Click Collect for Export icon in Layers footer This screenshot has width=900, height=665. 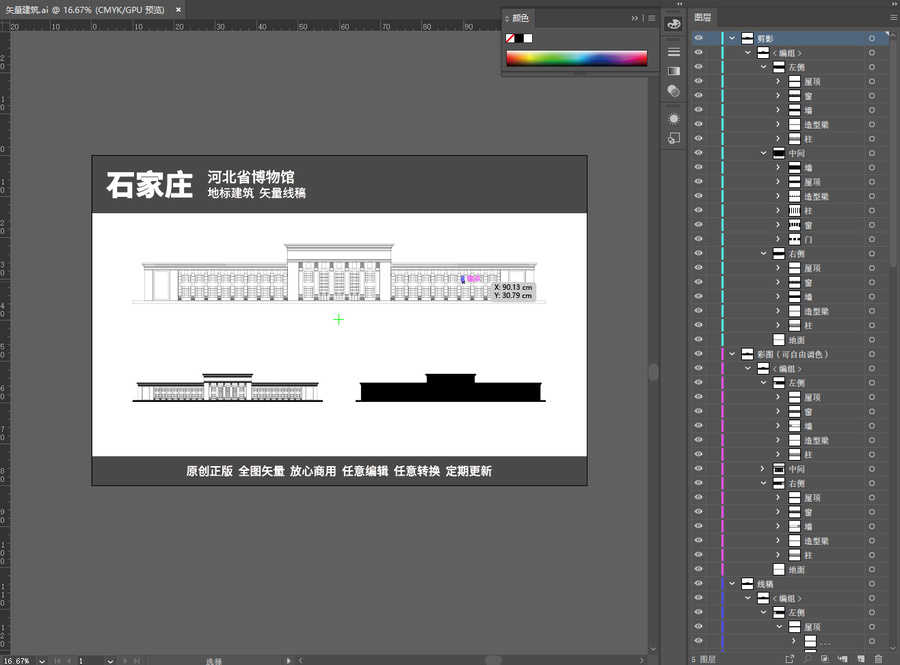click(x=790, y=659)
